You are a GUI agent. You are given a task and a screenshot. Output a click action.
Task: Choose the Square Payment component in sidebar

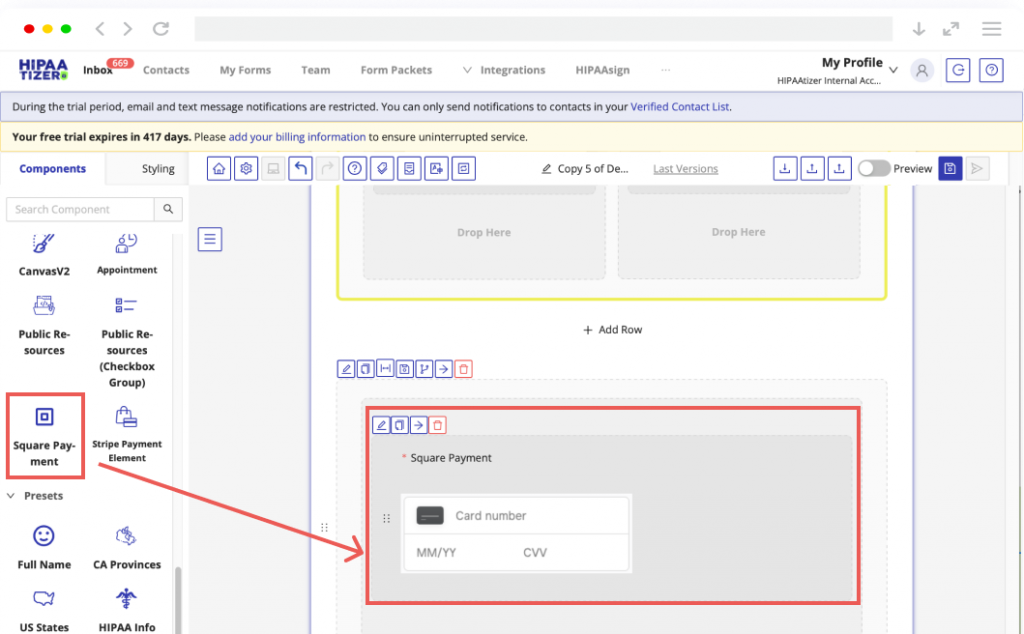click(44, 436)
